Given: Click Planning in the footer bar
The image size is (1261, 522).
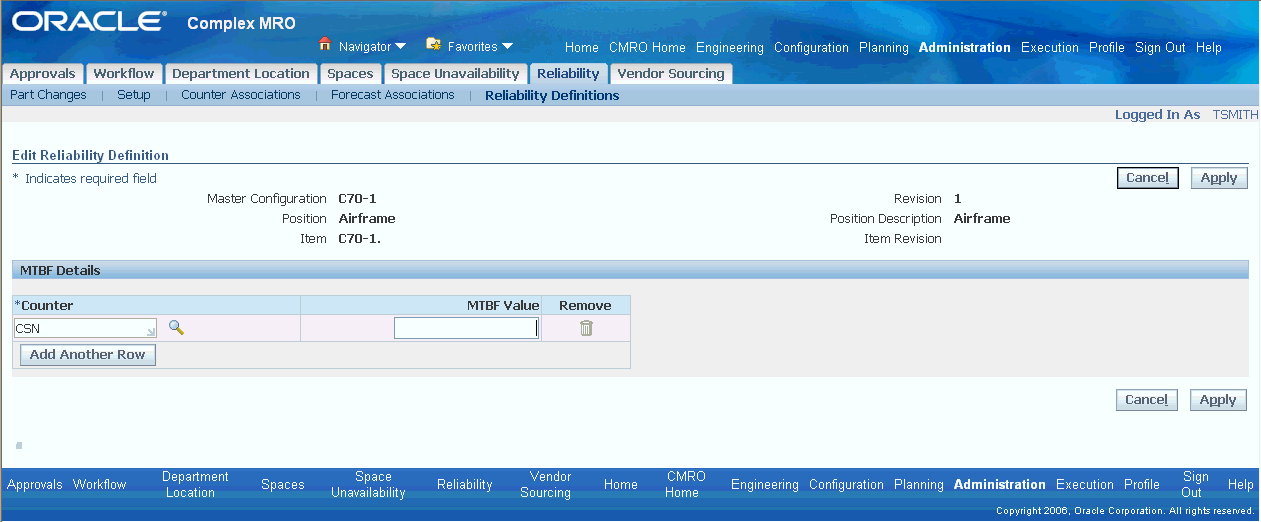Looking at the screenshot, I should pos(919,484).
